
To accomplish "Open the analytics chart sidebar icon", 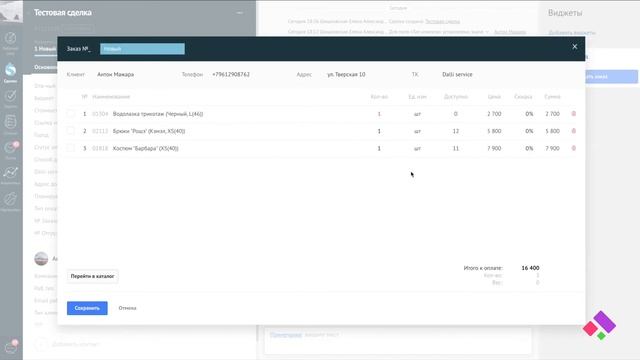I will click(x=11, y=173).
